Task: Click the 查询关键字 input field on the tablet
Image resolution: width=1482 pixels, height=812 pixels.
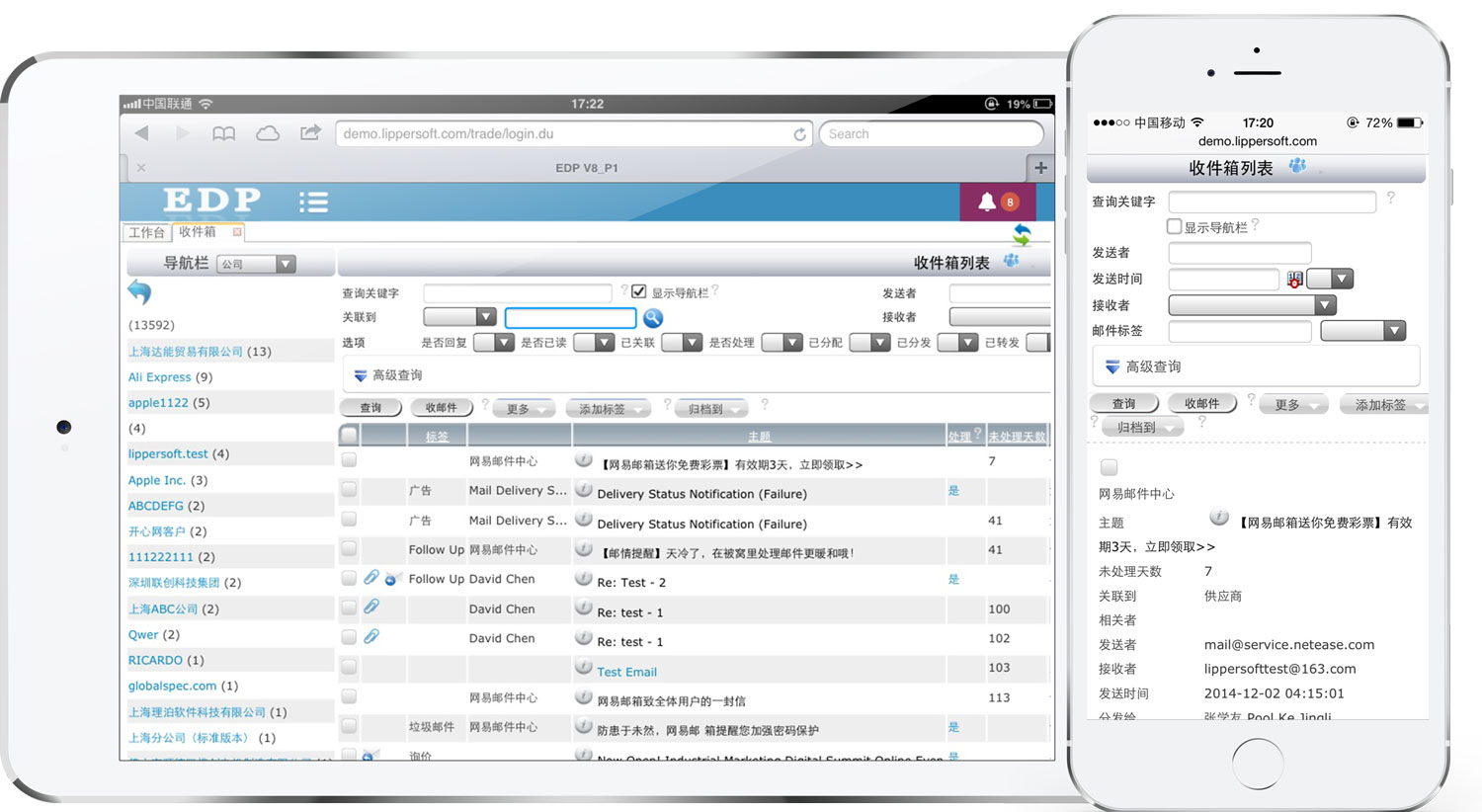Action: click(517, 293)
